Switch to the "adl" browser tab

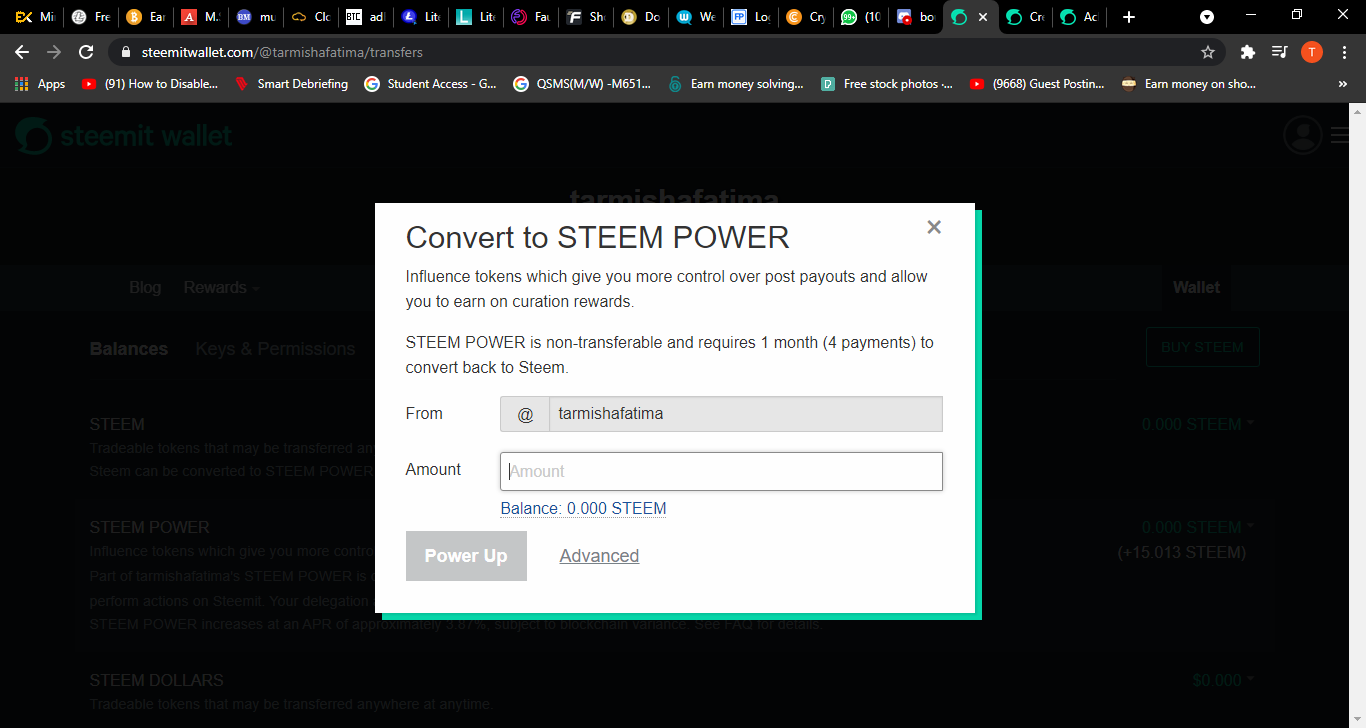click(365, 17)
